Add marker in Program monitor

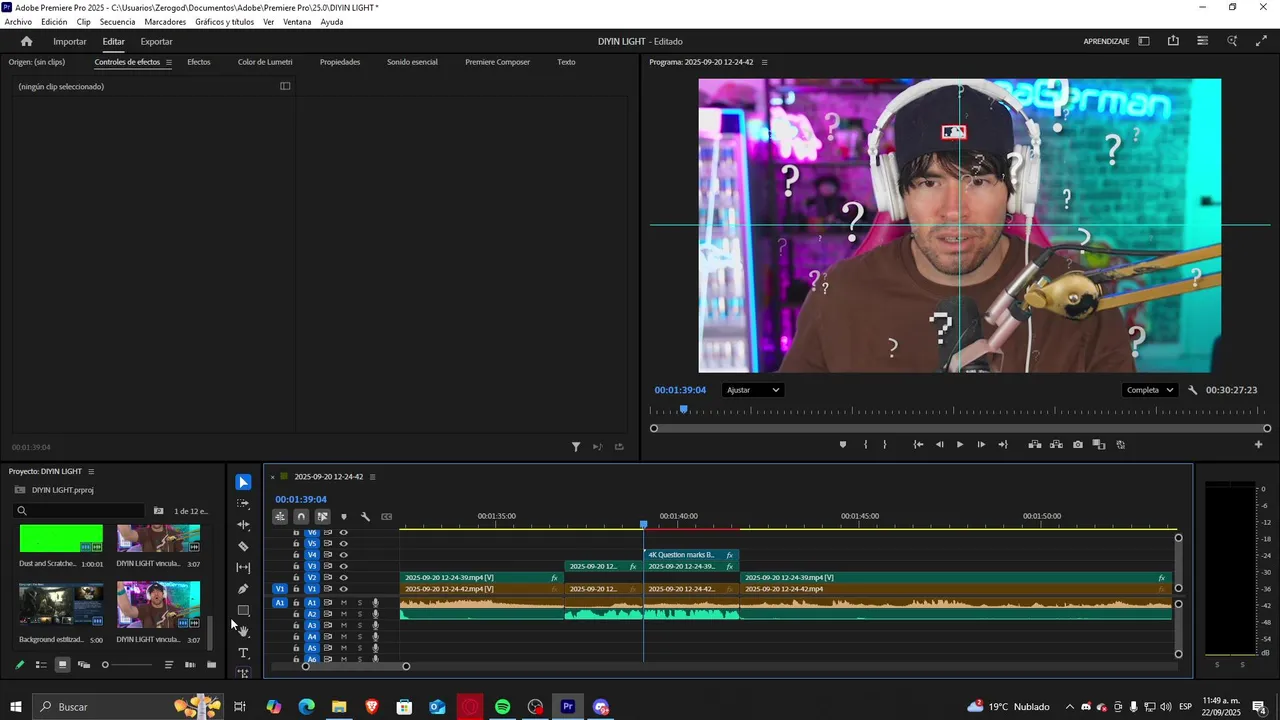[x=843, y=445]
